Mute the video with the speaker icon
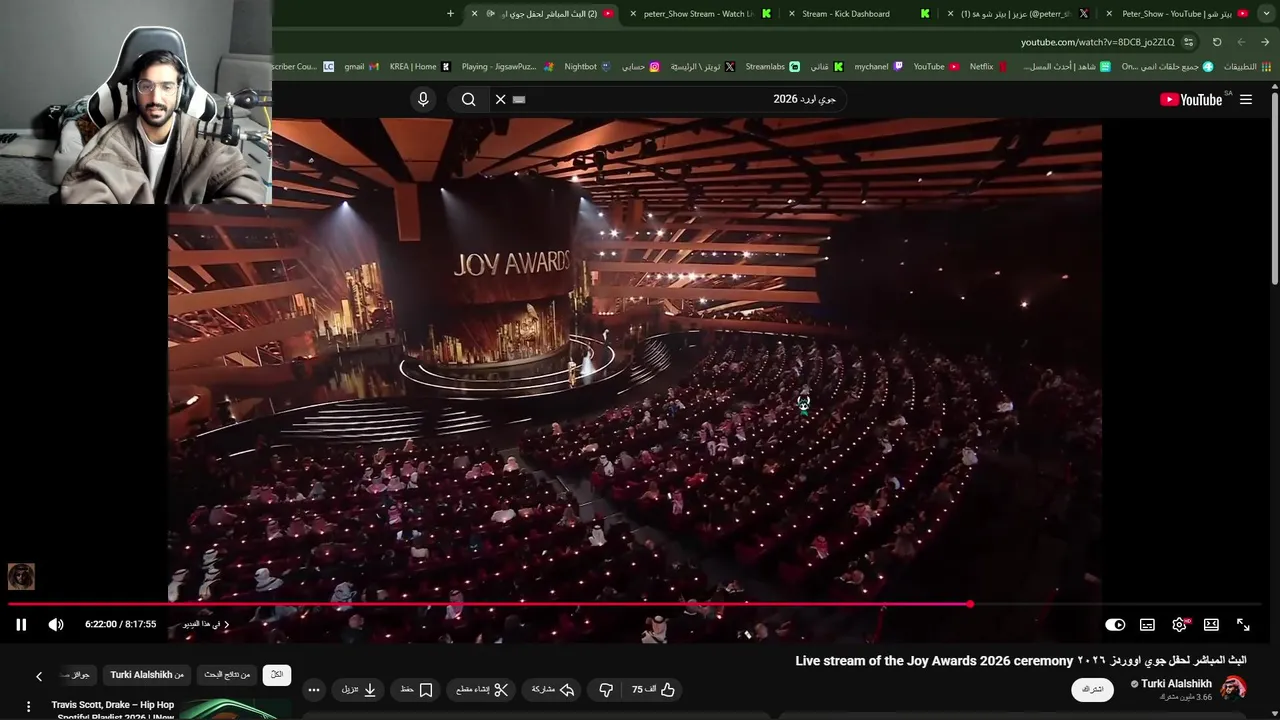Image resolution: width=1280 pixels, height=720 pixels. (x=56, y=624)
